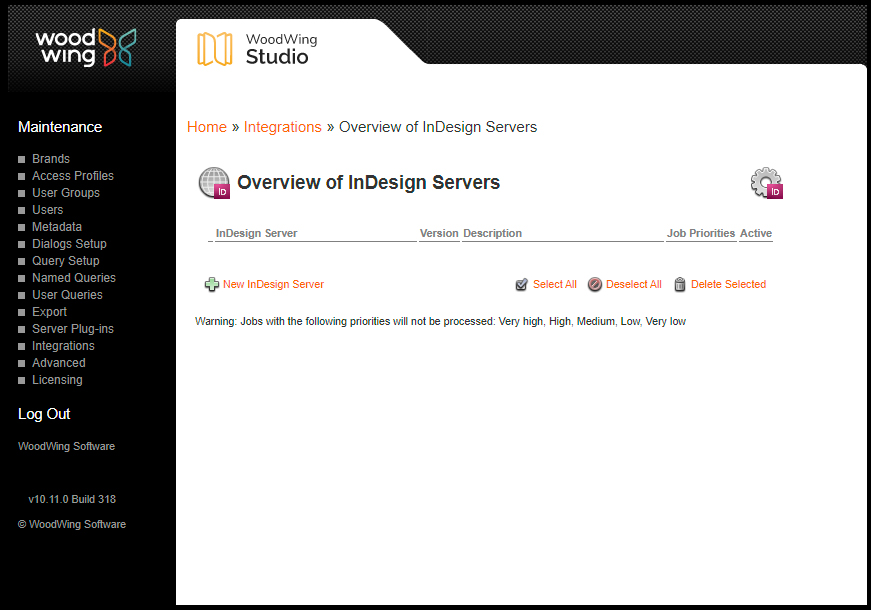Viewport: 871px width, 610px height.
Task: Click Overview of InDesign Servers in the breadcrumb
Action: [x=438, y=127]
